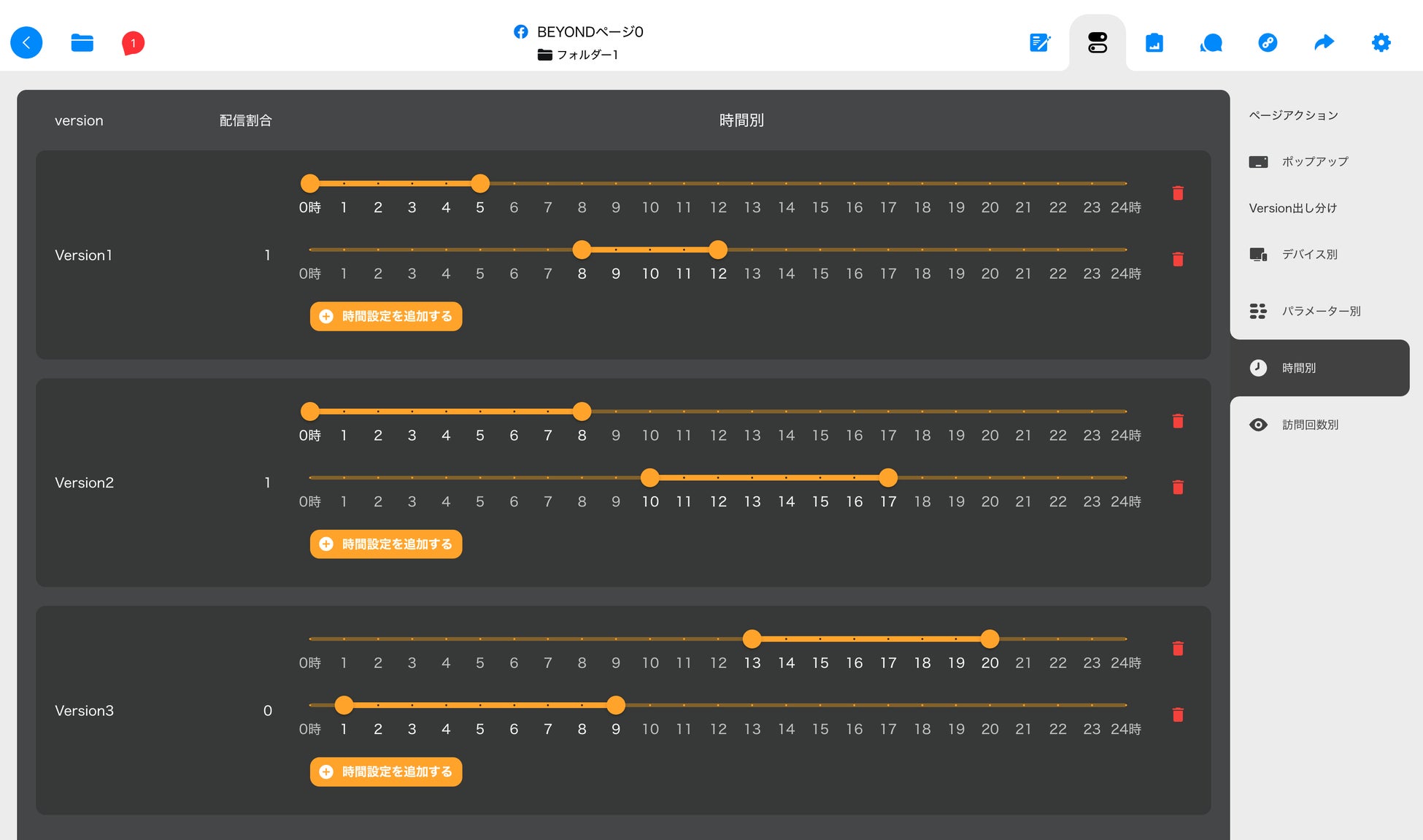Open the settings gear icon
This screenshot has height=840, width=1423.
(x=1381, y=42)
